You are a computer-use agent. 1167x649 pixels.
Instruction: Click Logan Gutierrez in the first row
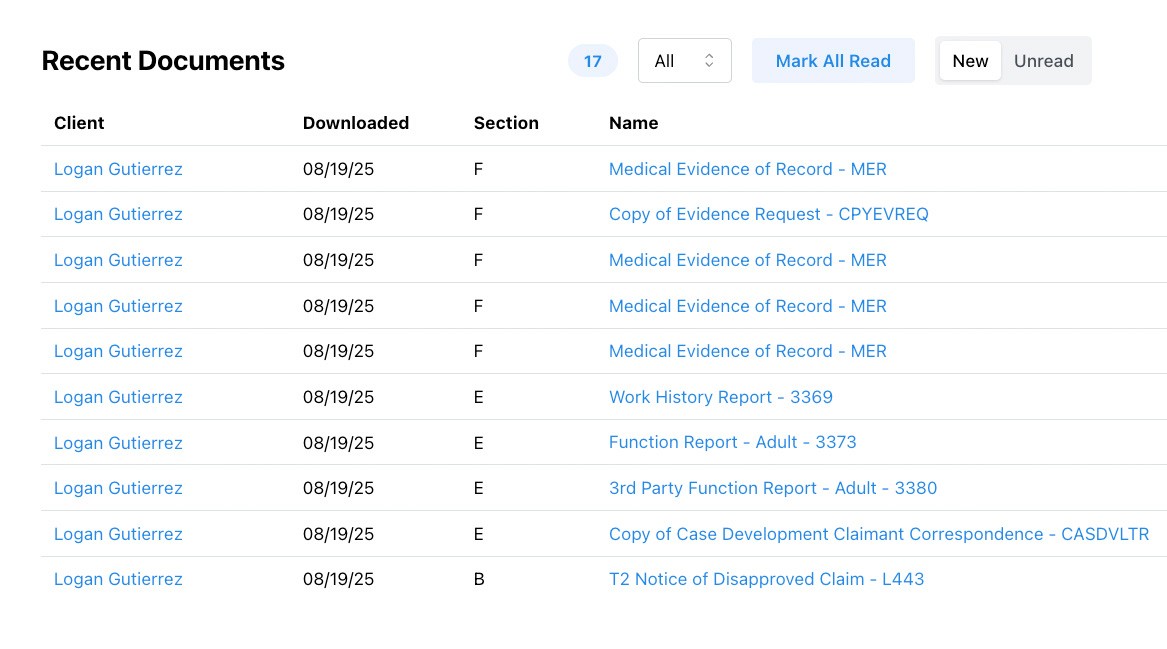coord(118,169)
